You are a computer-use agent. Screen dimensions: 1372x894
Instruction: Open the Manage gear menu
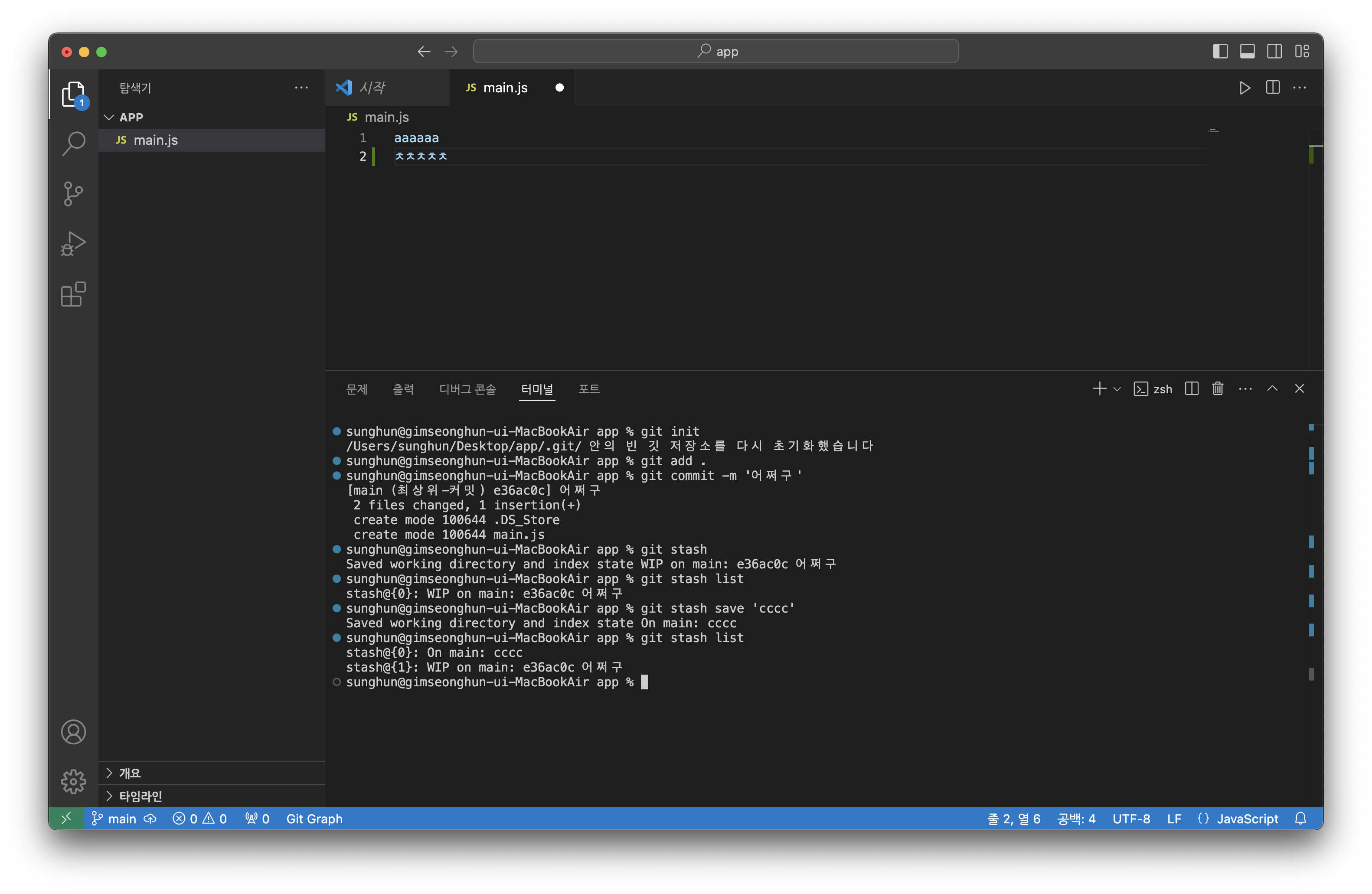click(73, 782)
